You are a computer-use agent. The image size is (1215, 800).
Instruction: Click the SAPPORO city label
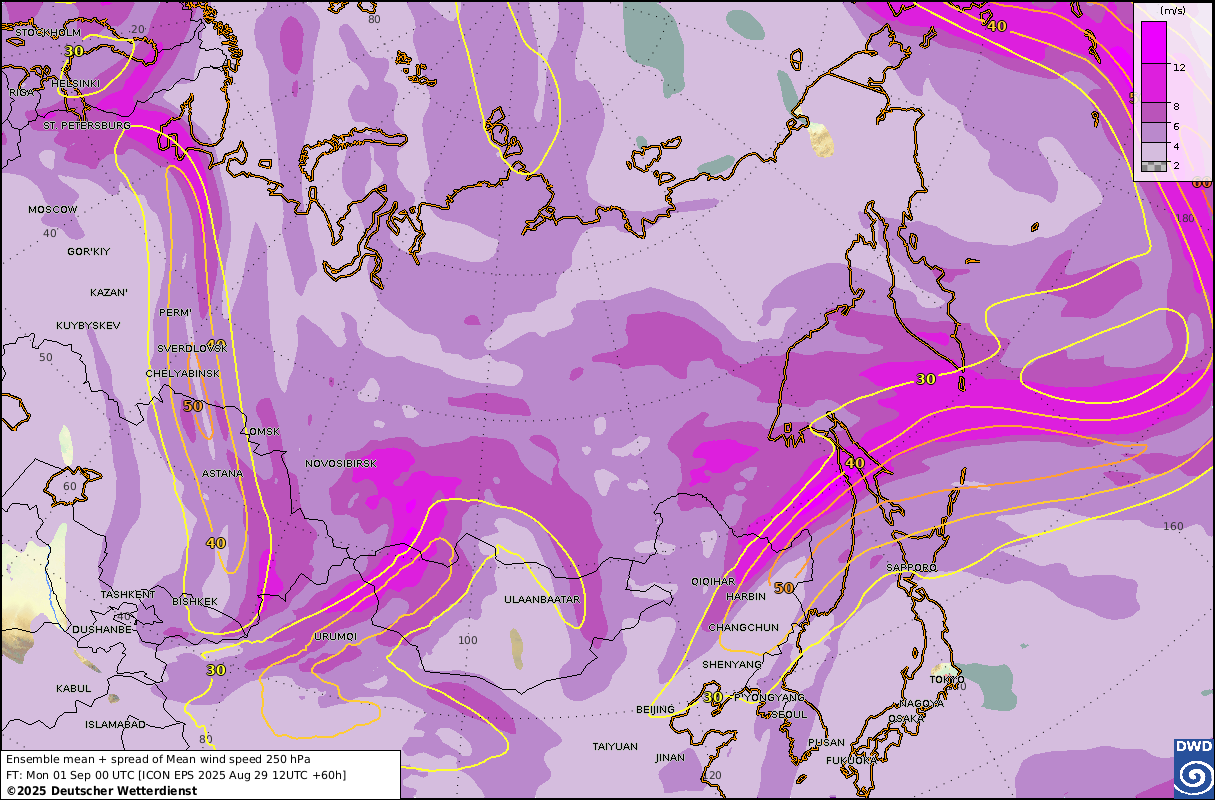click(x=912, y=568)
